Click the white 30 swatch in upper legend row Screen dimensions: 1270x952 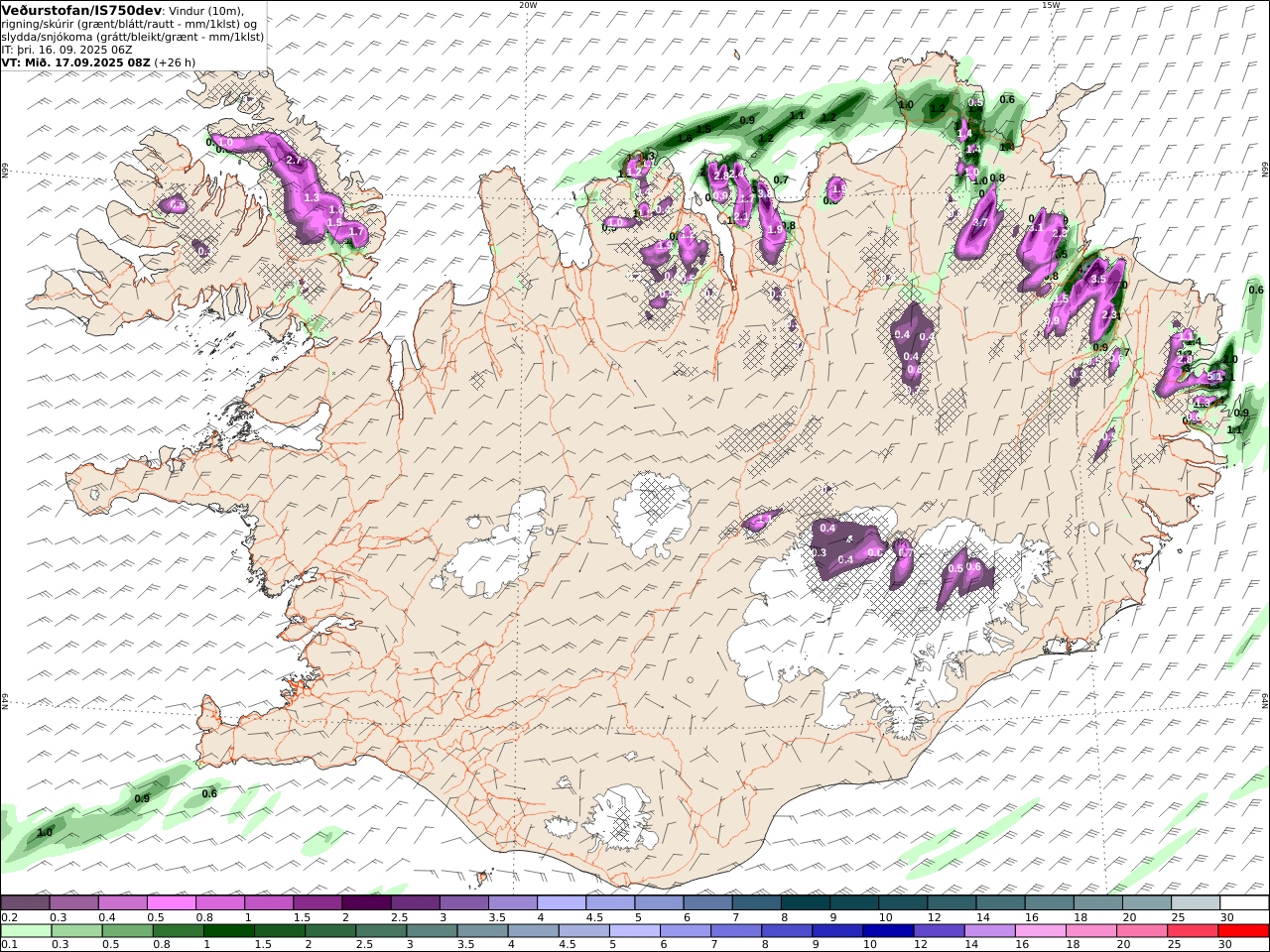click(1243, 902)
